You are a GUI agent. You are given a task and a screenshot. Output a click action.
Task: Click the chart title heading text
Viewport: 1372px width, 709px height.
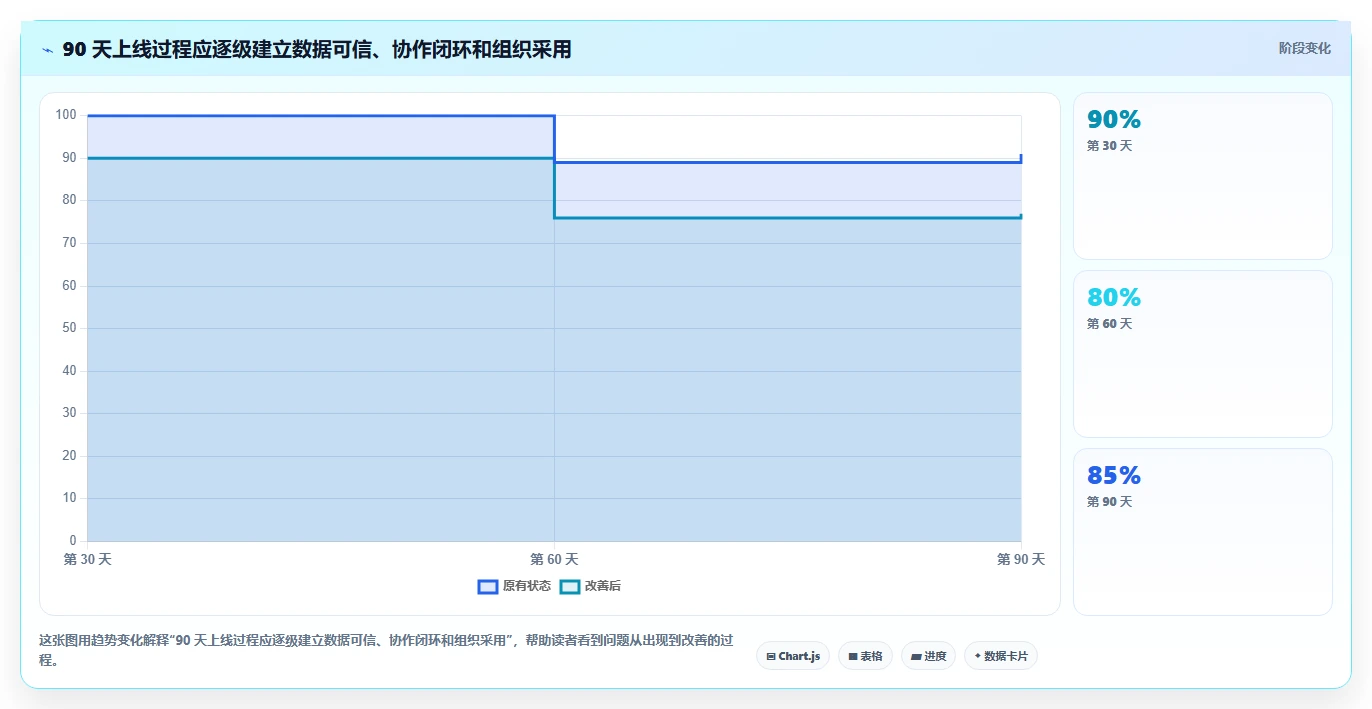click(317, 50)
